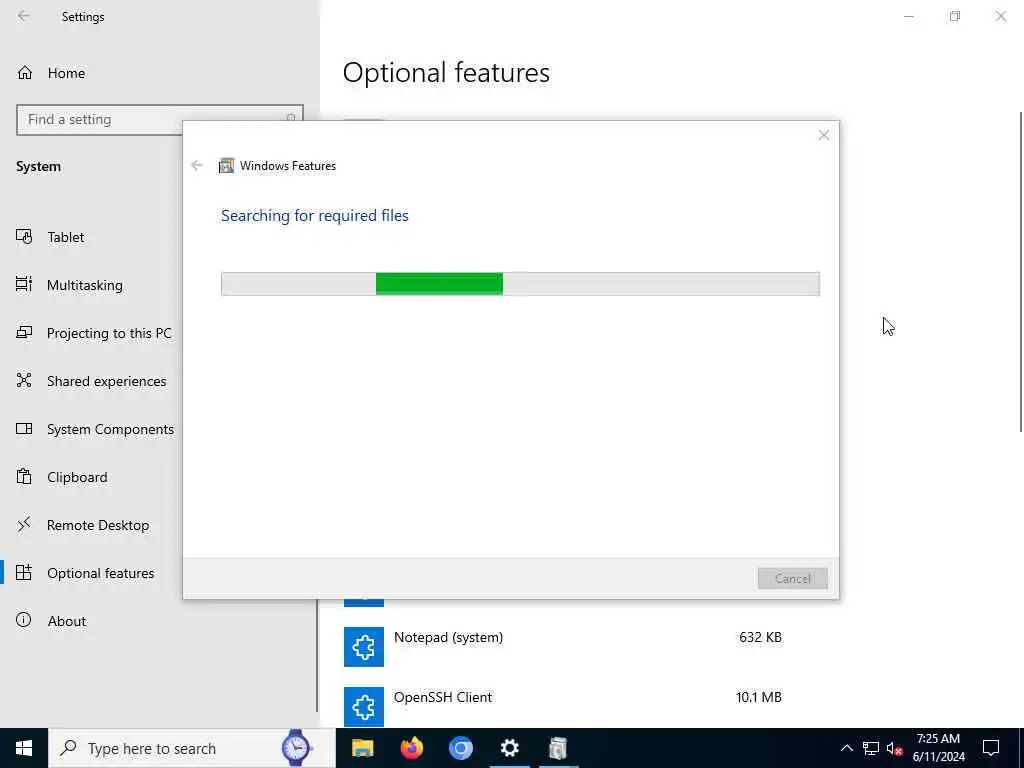Click the muted volume tray icon

pos(895,748)
